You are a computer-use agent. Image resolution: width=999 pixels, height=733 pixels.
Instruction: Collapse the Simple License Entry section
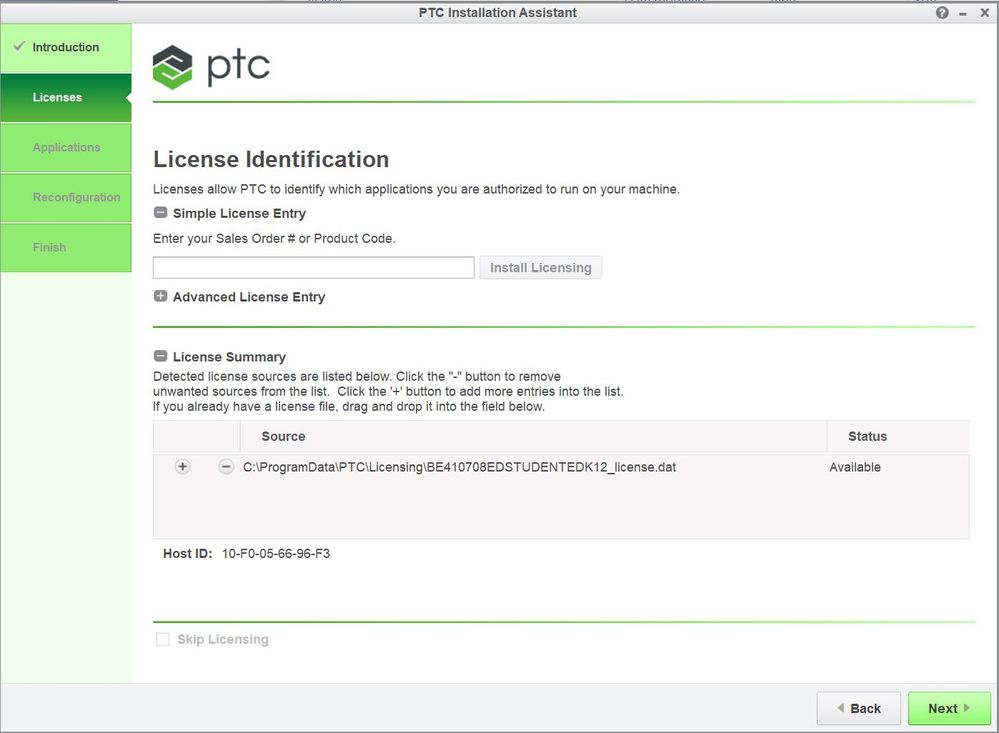(x=161, y=213)
